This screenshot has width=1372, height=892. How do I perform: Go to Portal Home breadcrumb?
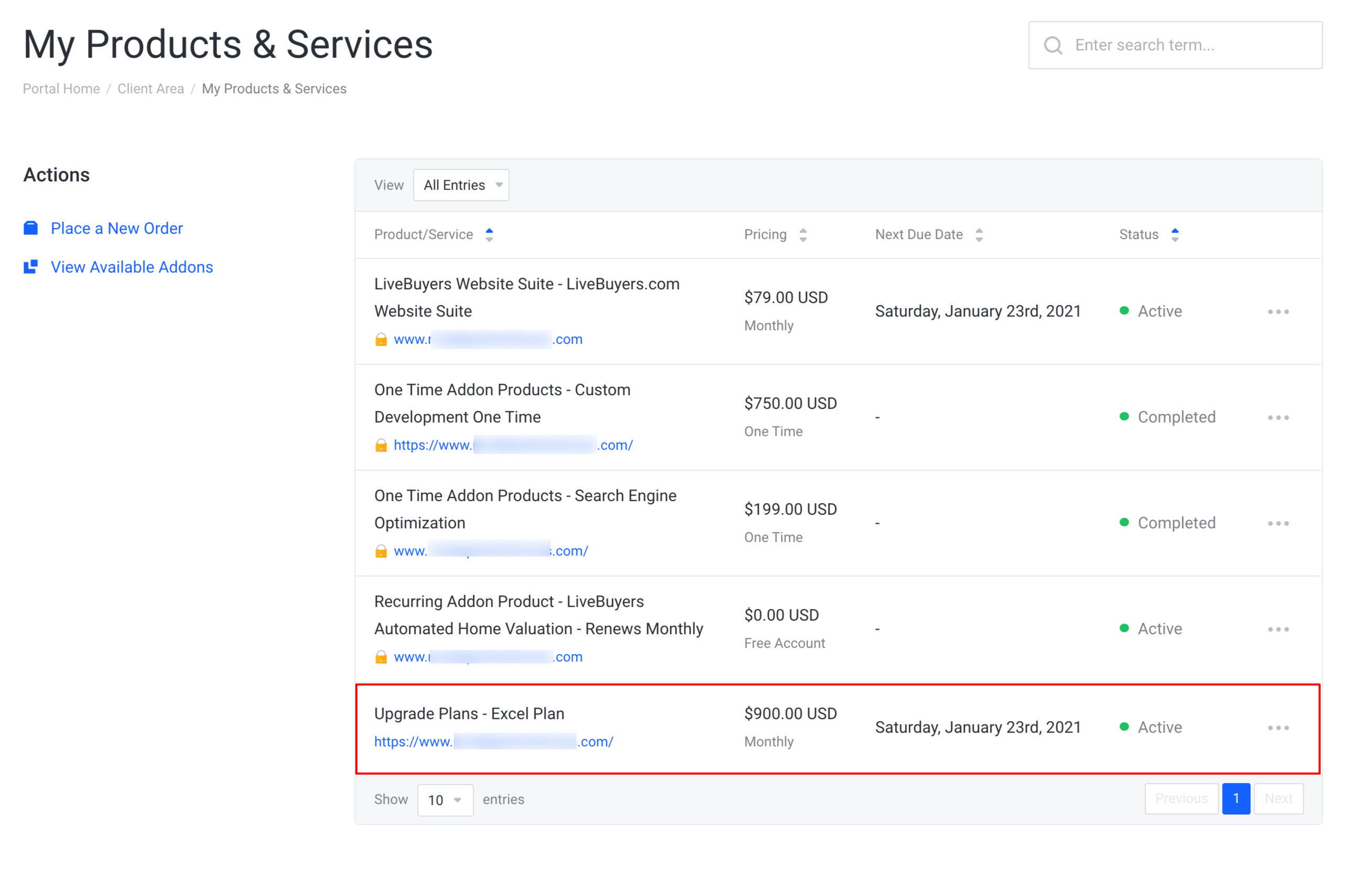(x=61, y=89)
